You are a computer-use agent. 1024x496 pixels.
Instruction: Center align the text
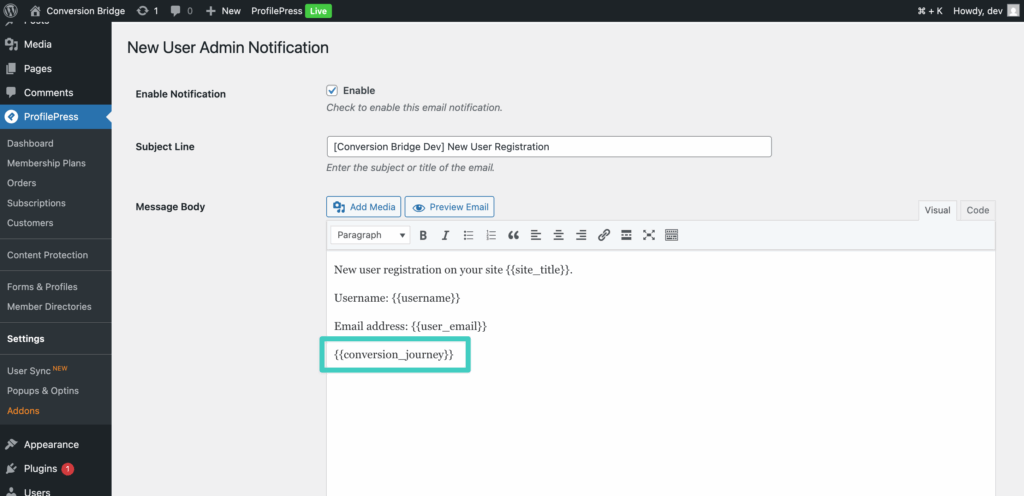tap(558, 236)
